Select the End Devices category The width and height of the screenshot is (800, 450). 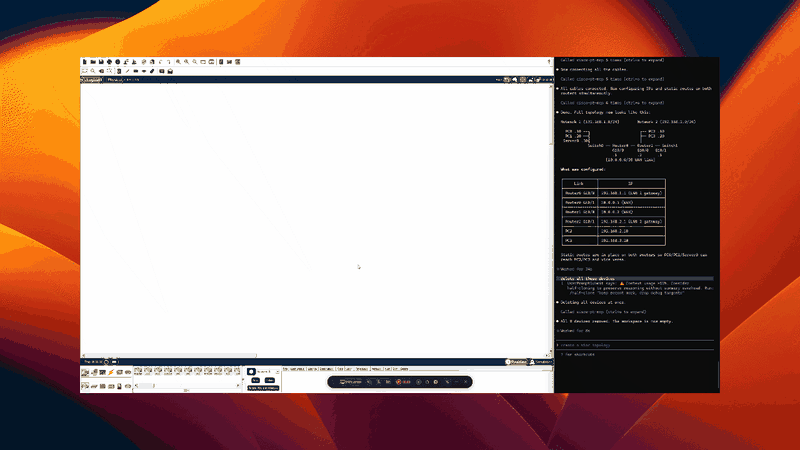point(94,372)
